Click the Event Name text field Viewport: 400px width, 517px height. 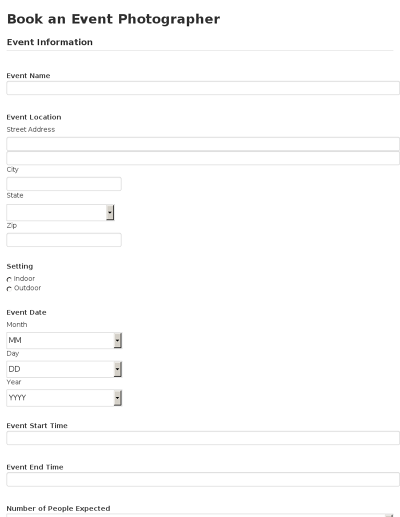203,88
